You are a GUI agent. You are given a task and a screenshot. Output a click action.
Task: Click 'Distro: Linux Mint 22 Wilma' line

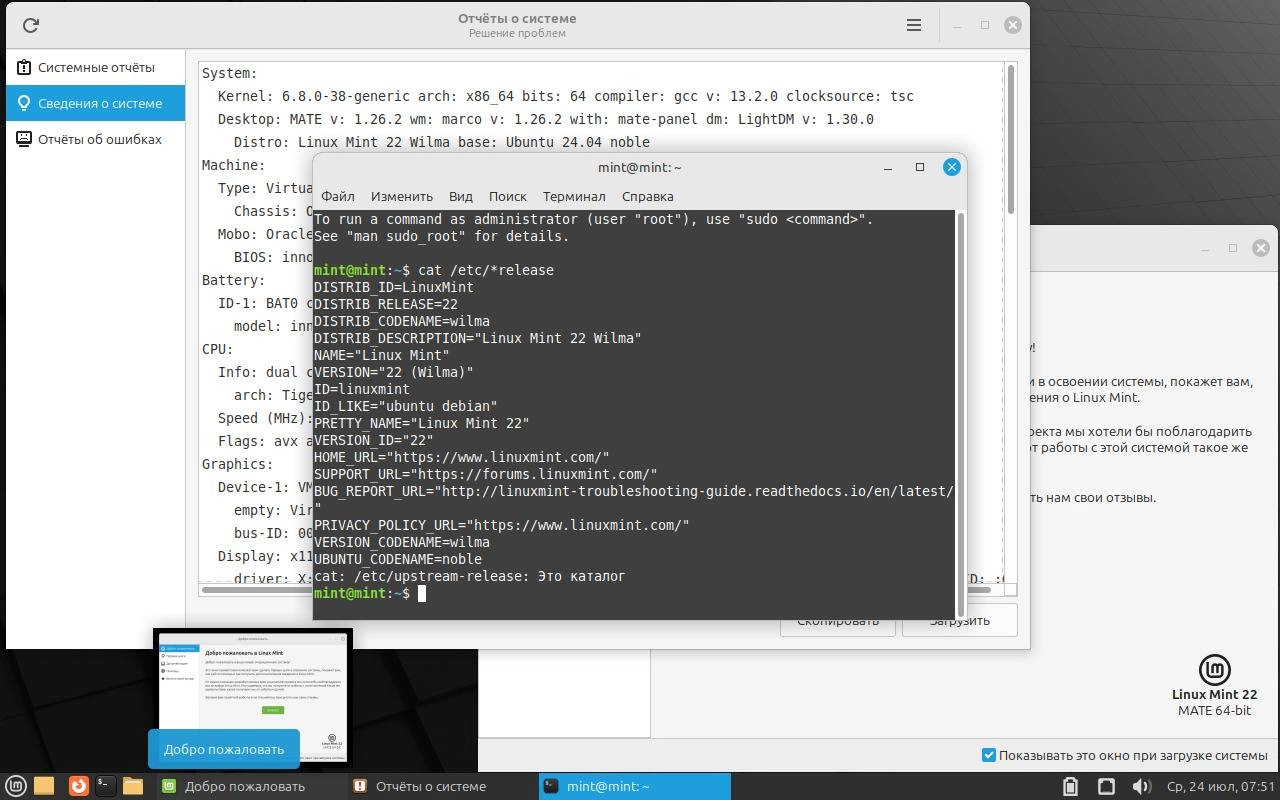click(x=442, y=142)
